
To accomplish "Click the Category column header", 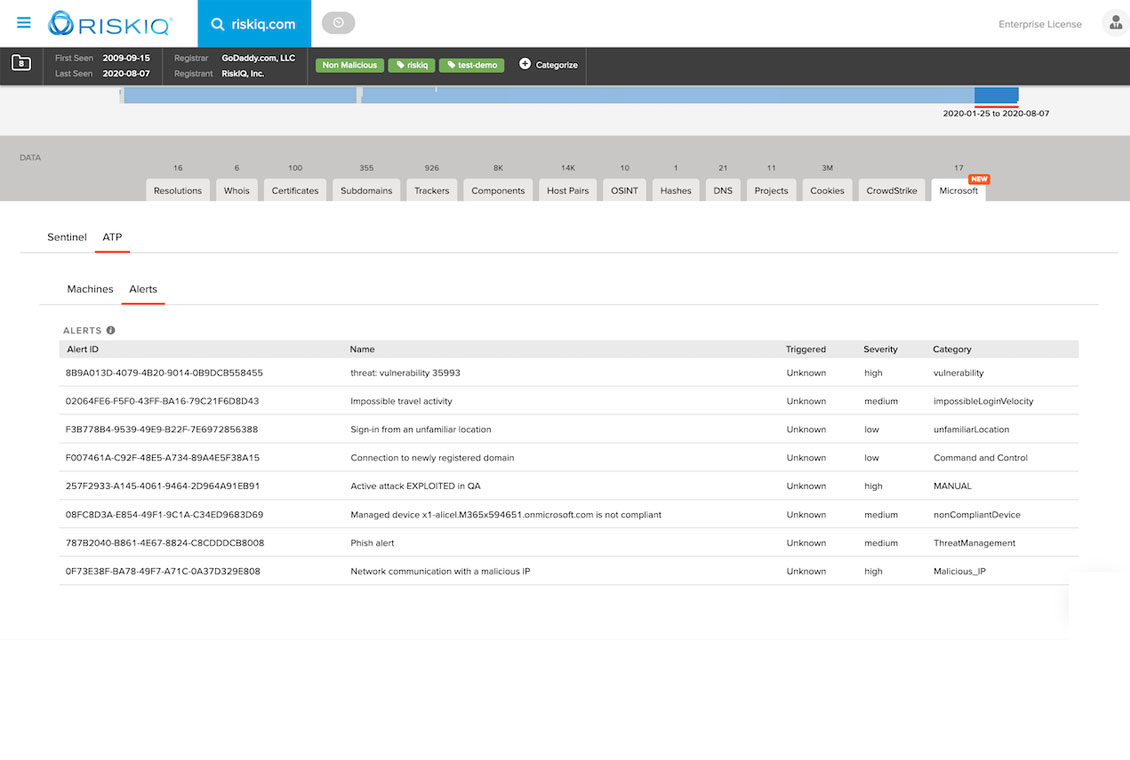I will 951,349.
